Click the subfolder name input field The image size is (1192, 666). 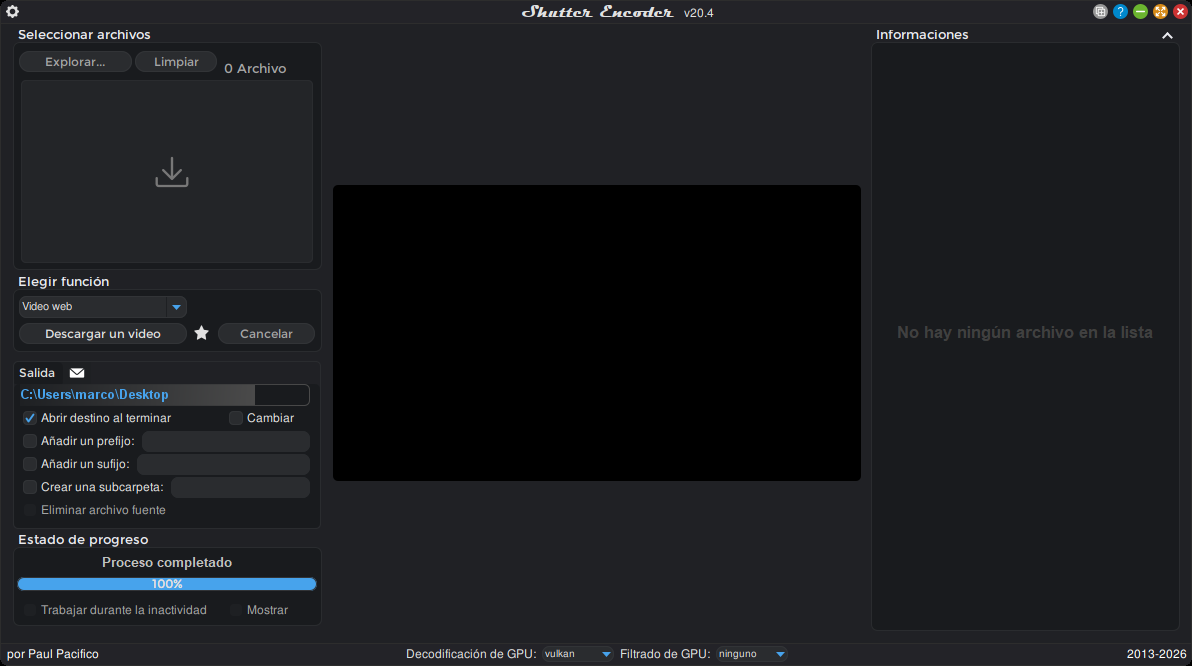click(240, 487)
